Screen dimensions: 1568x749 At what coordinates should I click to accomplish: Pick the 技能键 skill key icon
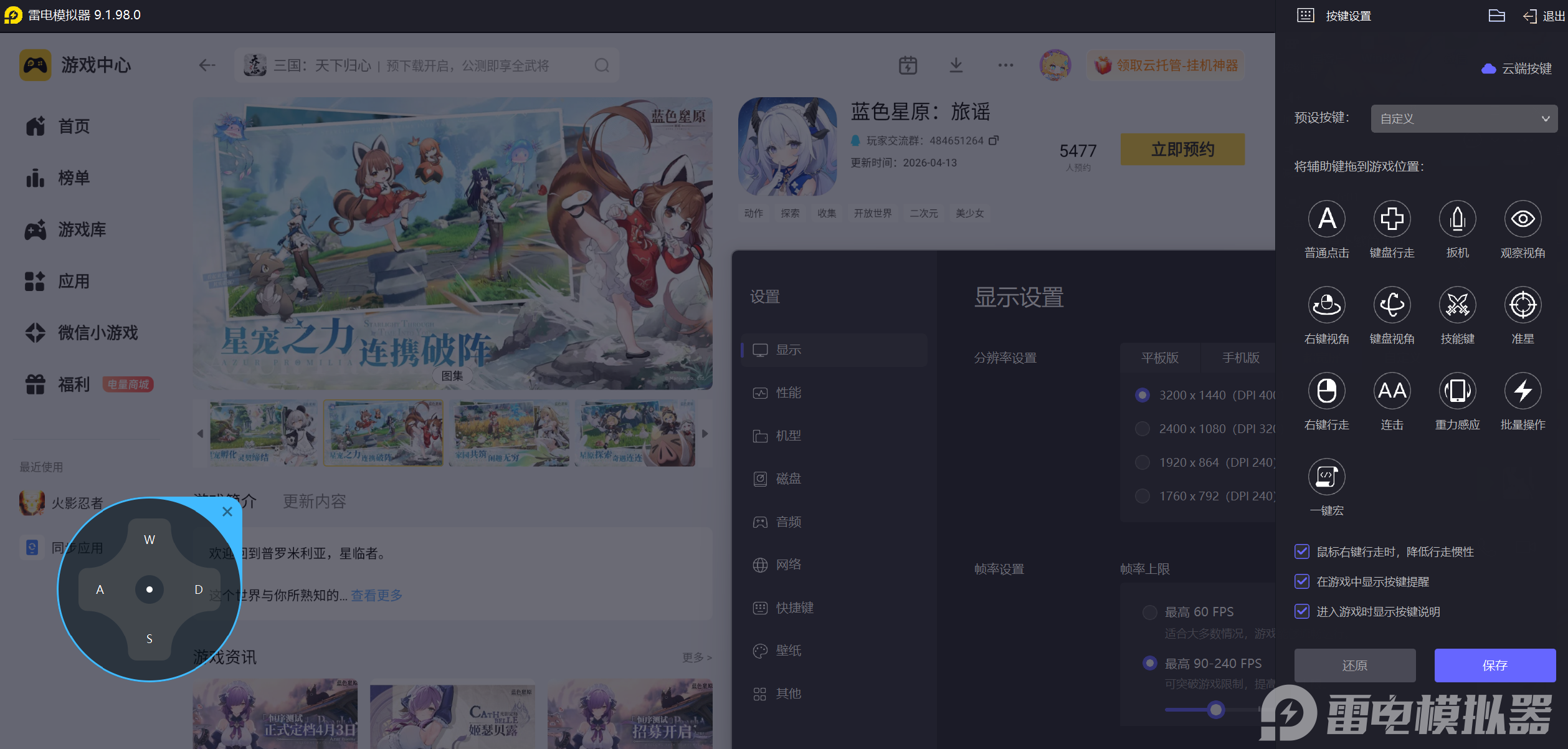[1458, 305]
